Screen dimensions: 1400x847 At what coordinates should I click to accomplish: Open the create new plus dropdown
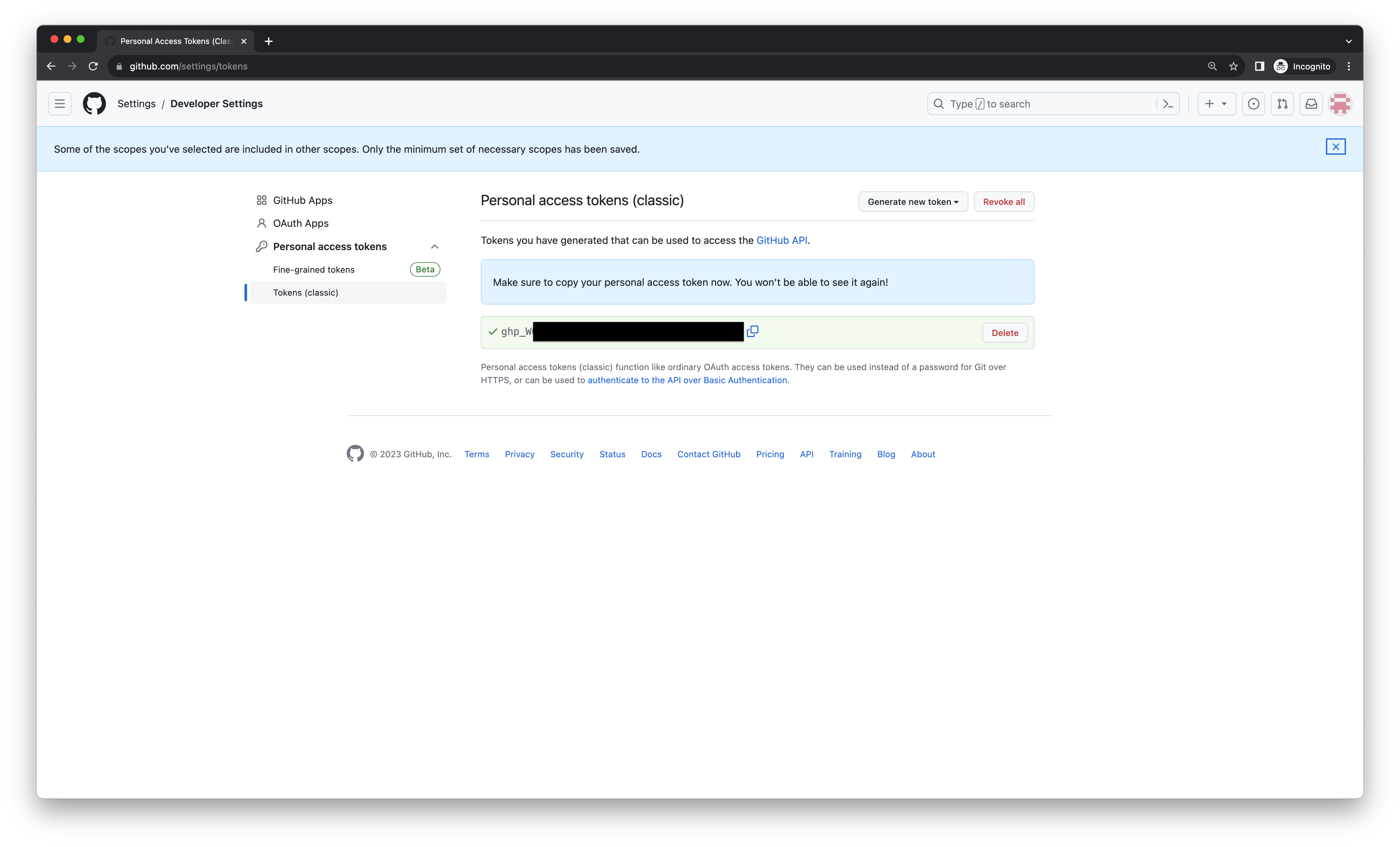click(x=1216, y=104)
